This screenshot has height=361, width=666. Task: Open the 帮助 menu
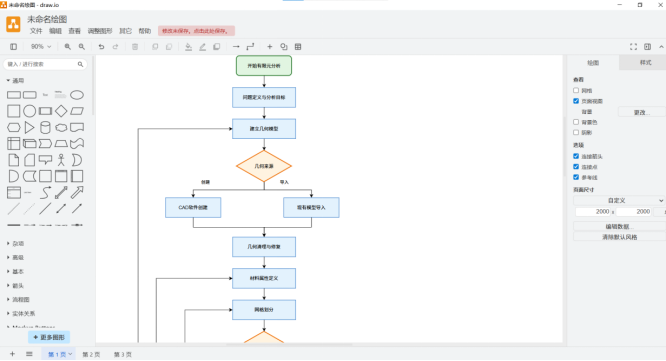(144, 31)
